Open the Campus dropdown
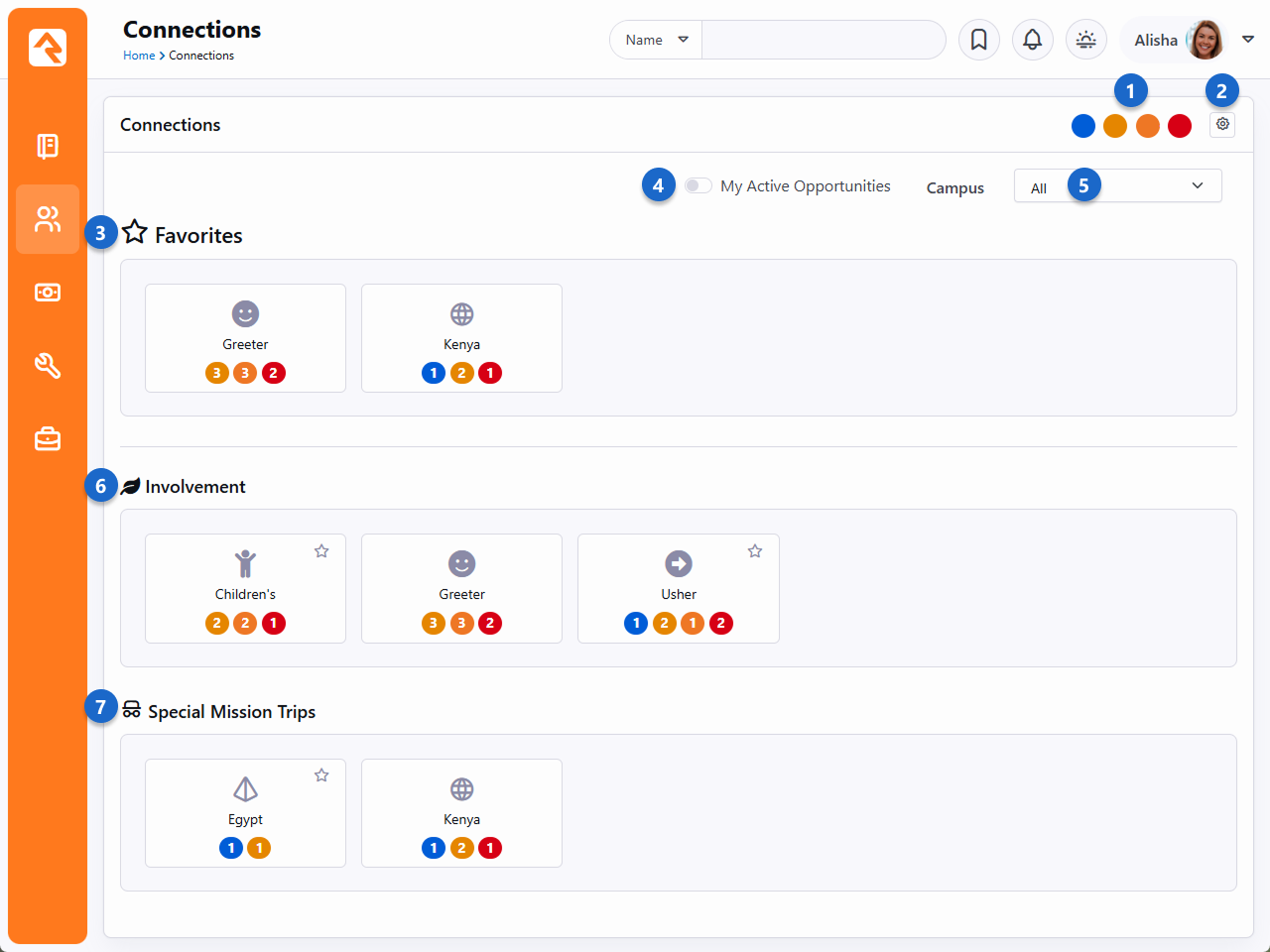The height and width of the screenshot is (952, 1270). coord(1117,186)
